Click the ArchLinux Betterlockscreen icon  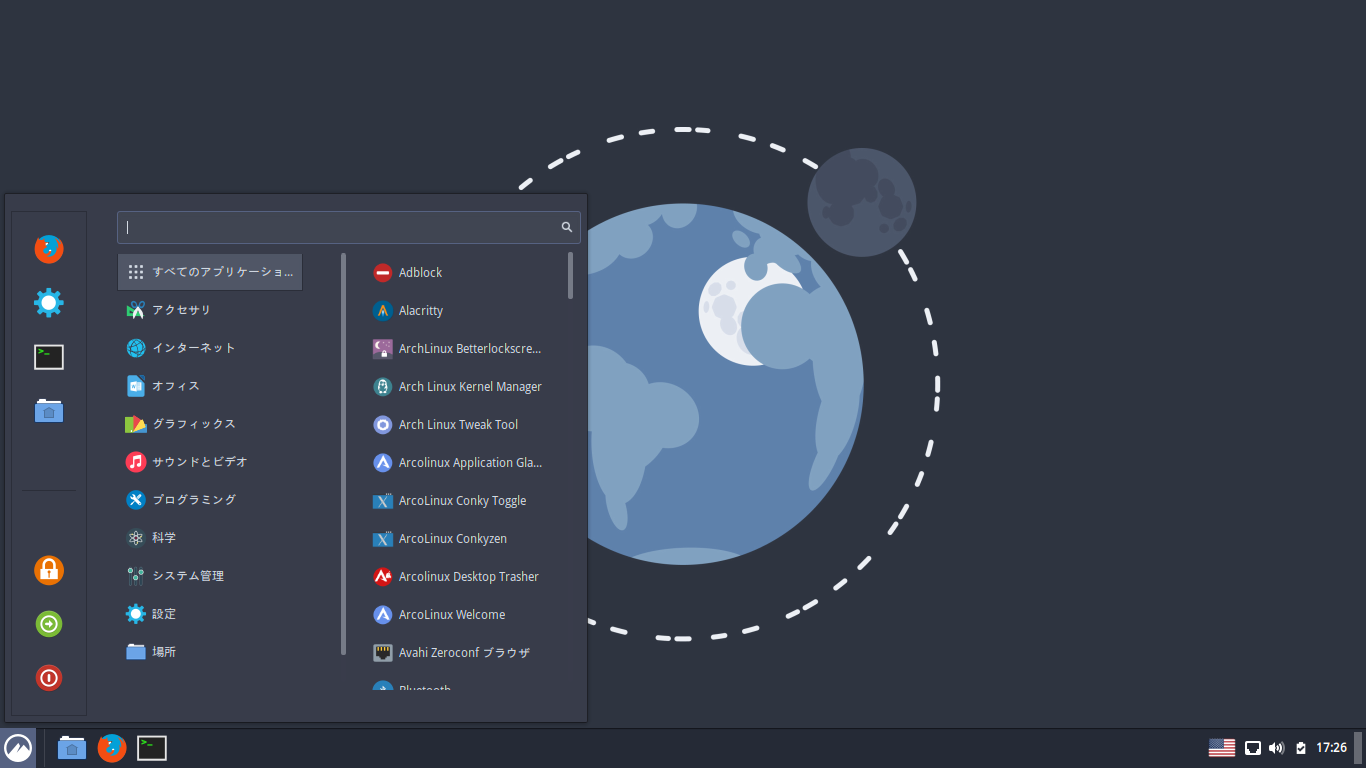pos(382,349)
